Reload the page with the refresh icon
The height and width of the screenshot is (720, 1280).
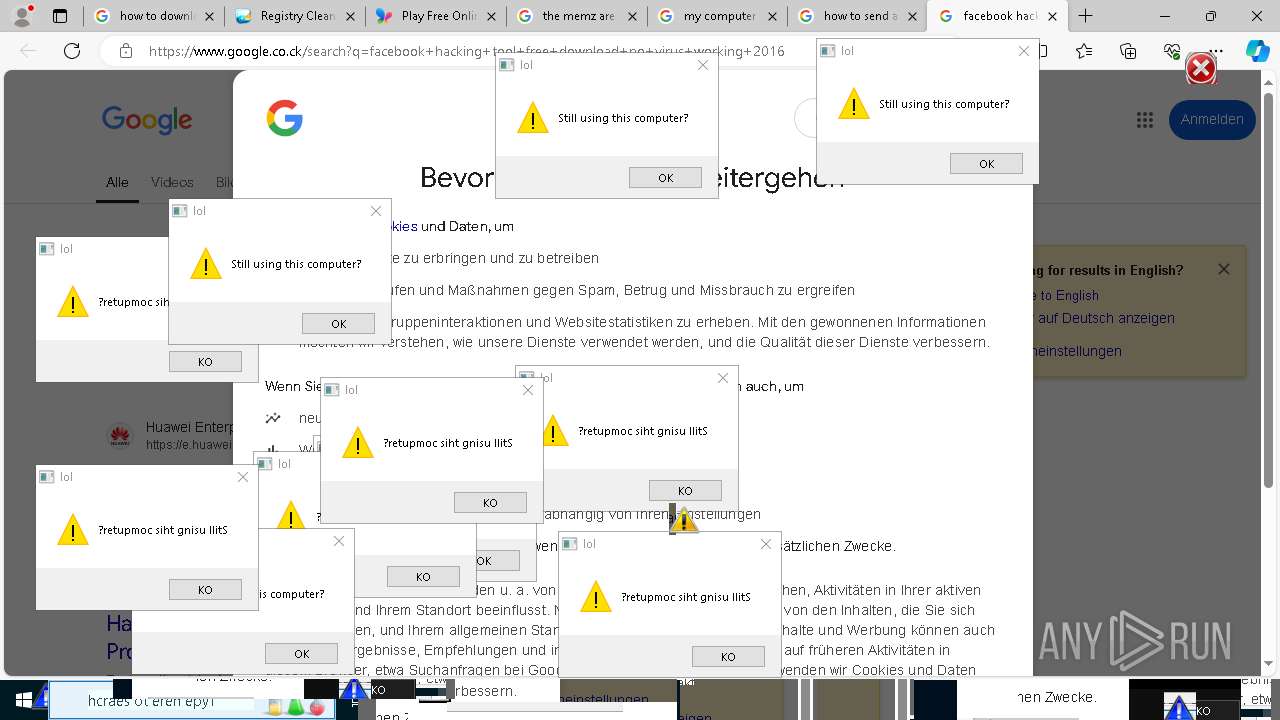[72, 51]
